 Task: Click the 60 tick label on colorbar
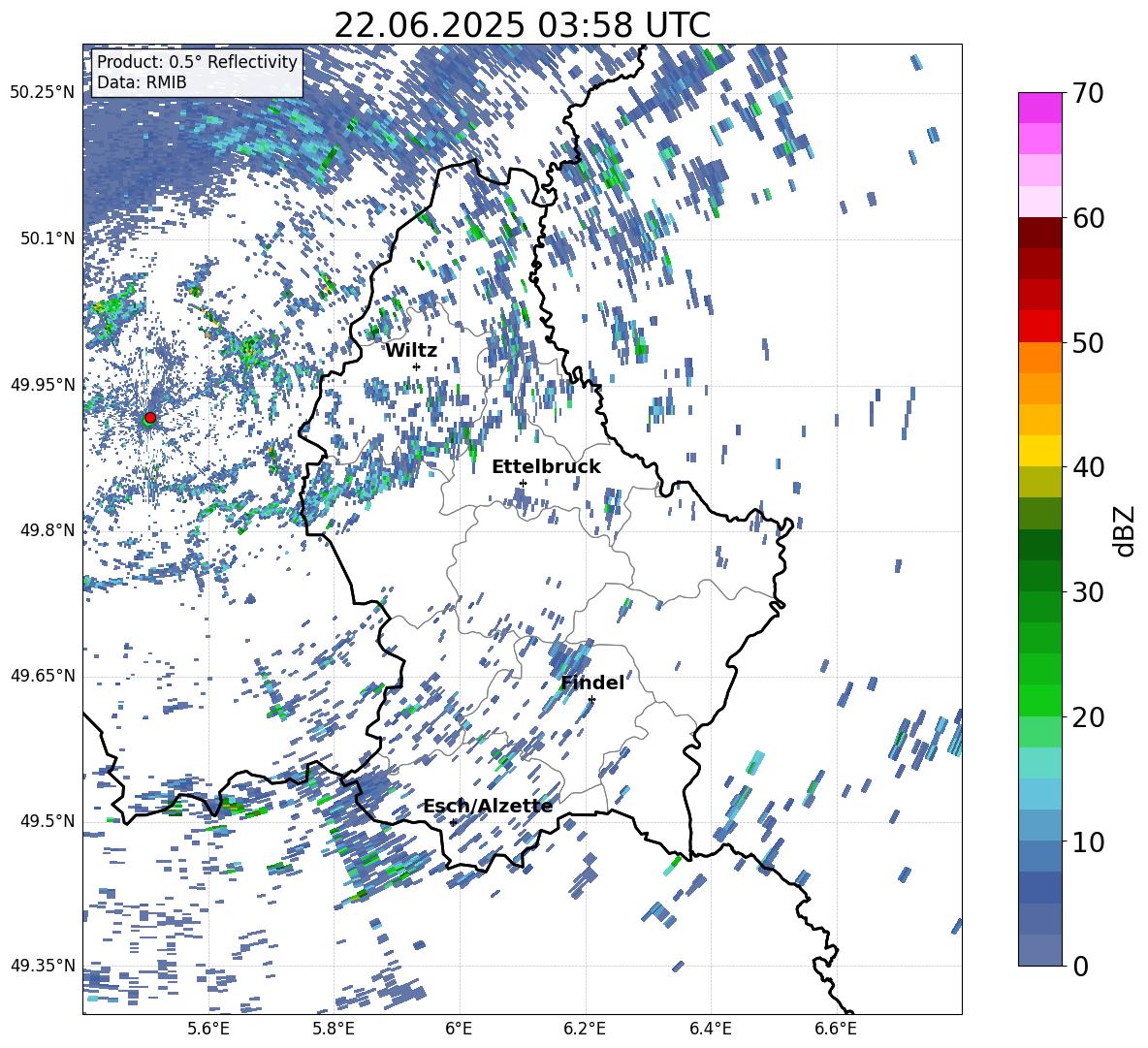[x=1088, y=218]
